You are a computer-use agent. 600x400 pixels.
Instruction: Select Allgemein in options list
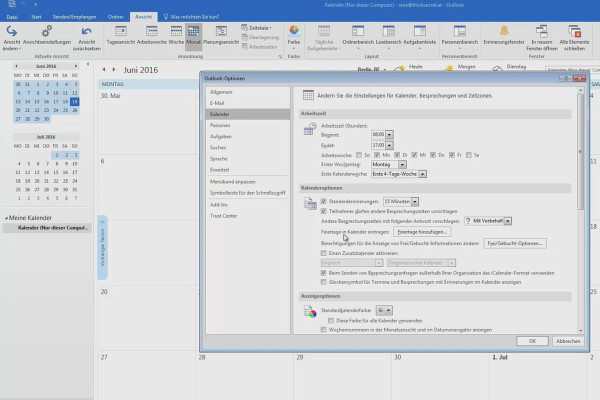248,92
